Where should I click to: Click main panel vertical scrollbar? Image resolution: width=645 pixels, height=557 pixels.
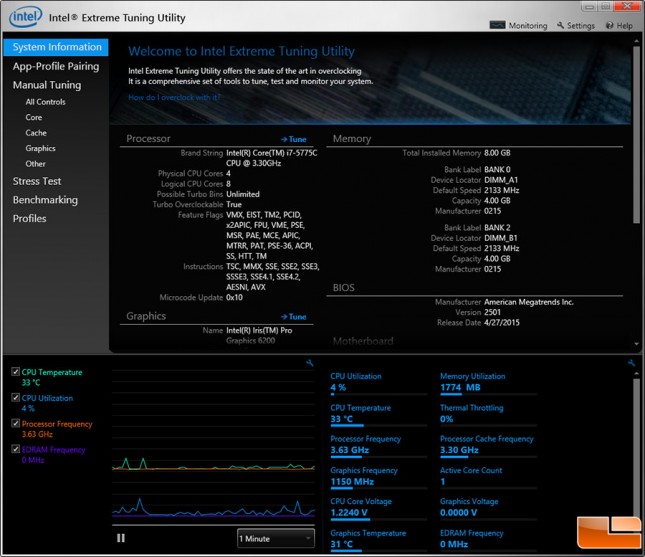pos(636,136)
